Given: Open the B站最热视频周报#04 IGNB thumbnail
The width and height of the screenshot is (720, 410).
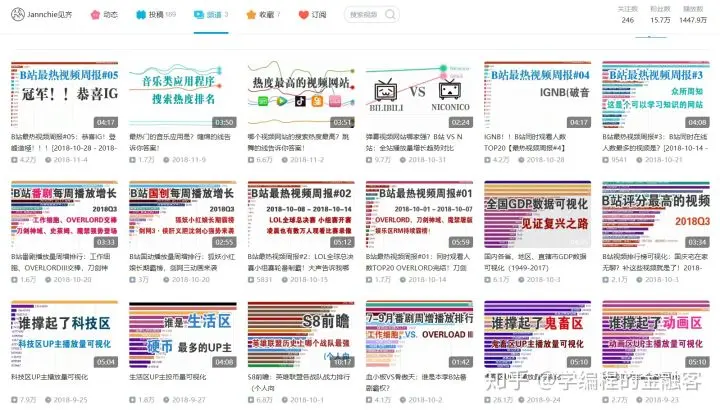Looking at the screenshot, I should click(x=538, y=95).
